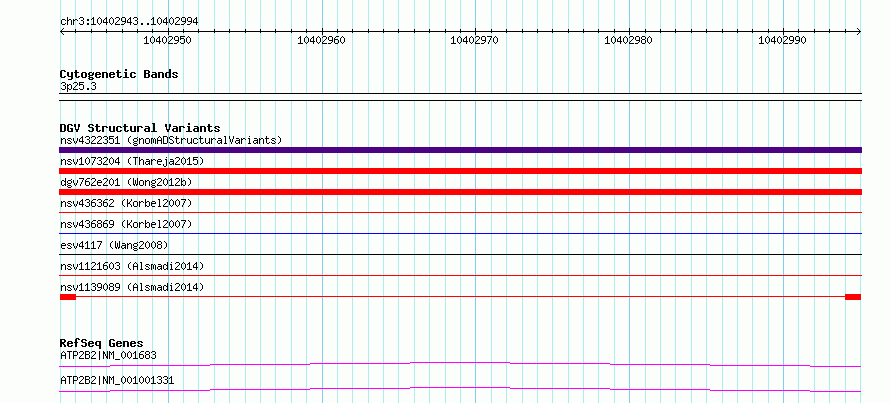890x403 pixels.
Task: Click the chr3:10402943..10402994 coordinate label
Action: coord(129,21)
